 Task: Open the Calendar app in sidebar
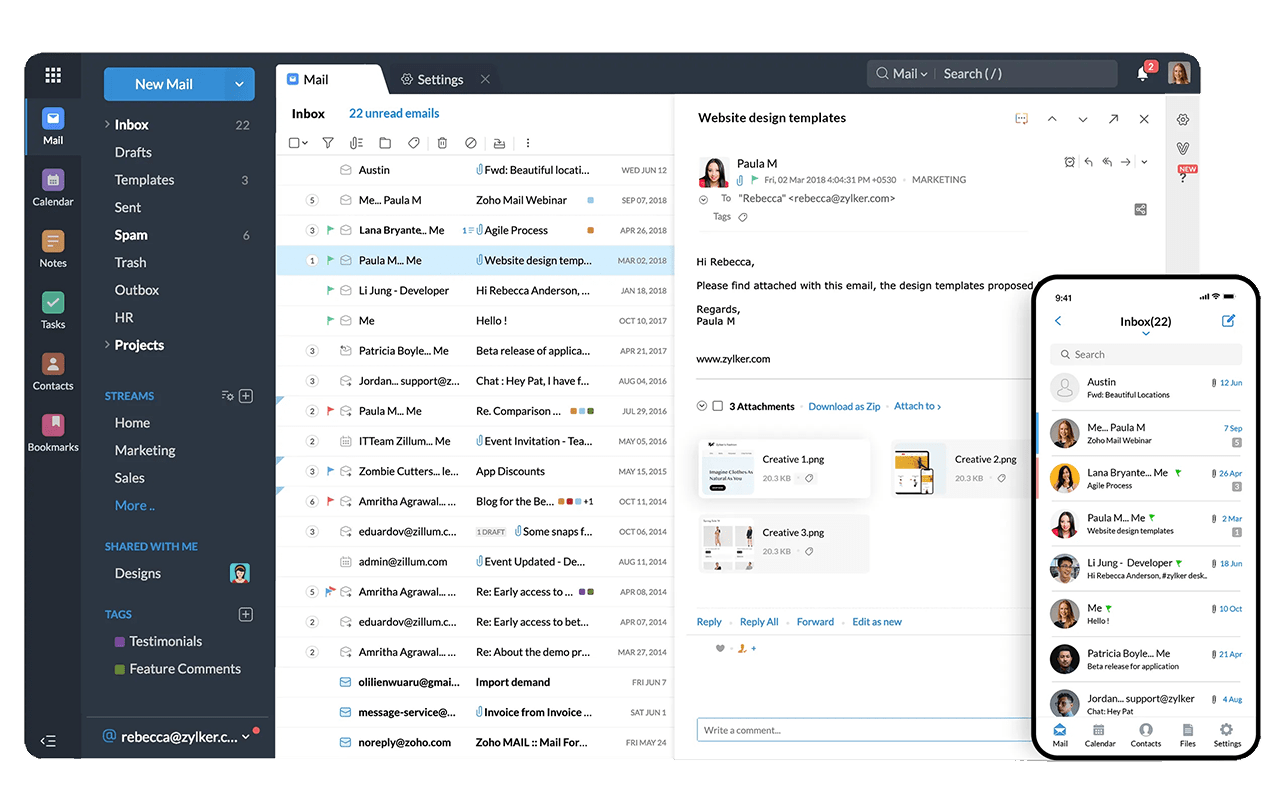pos(53,187)
